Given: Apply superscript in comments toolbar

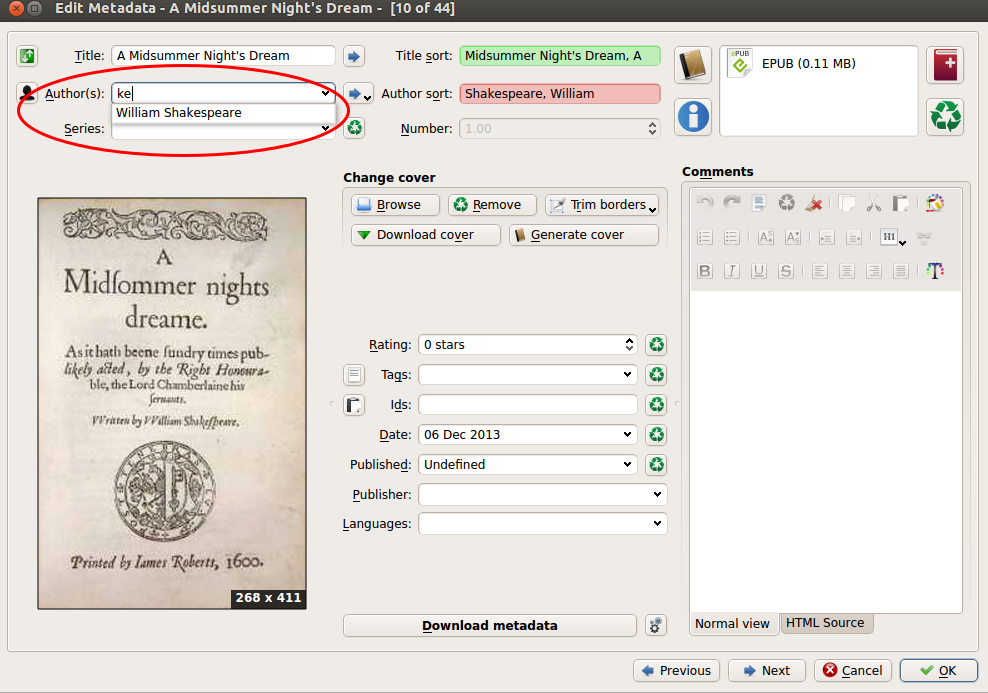Looking at the screenshot, I should point(766,238).
